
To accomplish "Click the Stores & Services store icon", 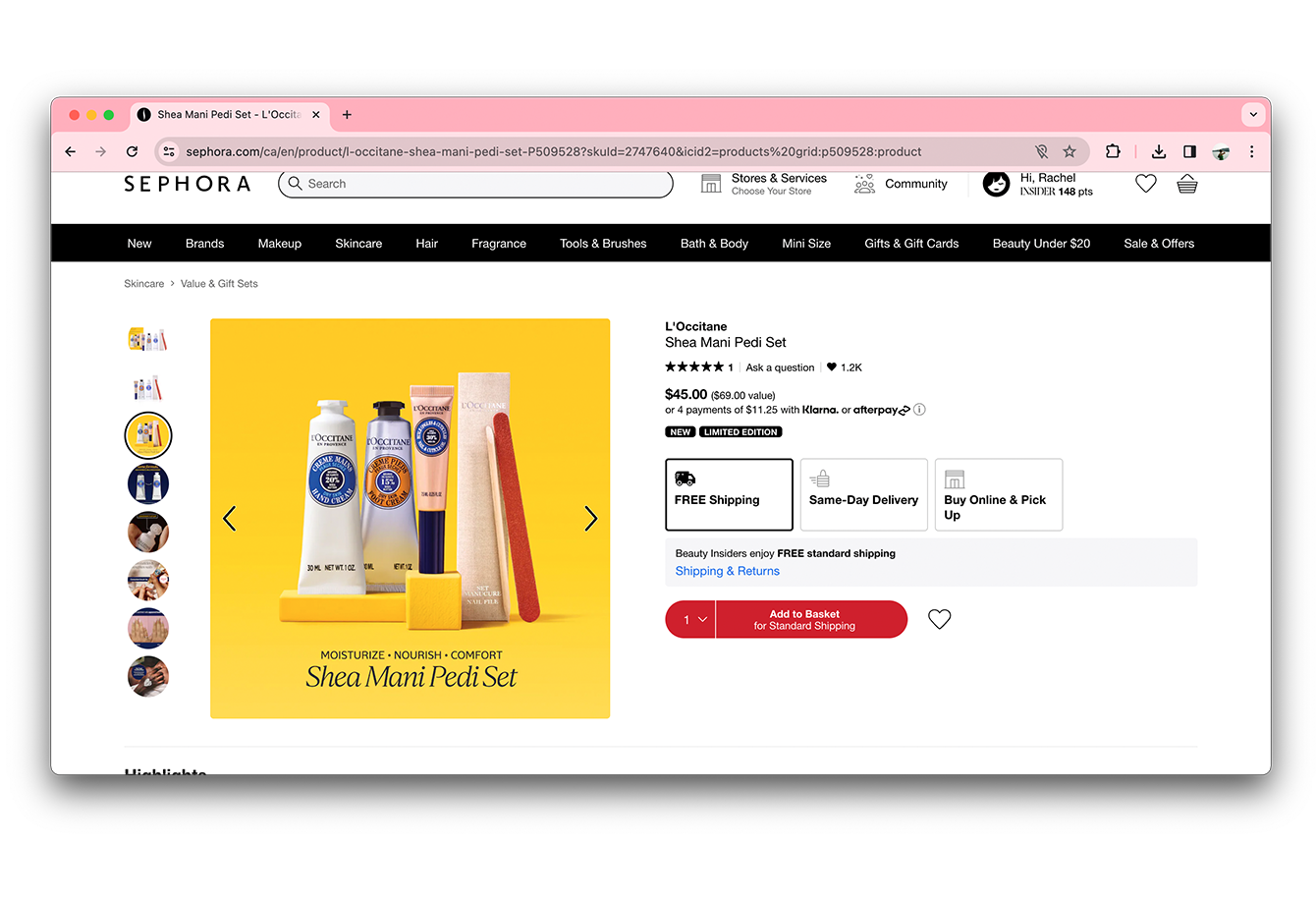I will click(711, 184).
